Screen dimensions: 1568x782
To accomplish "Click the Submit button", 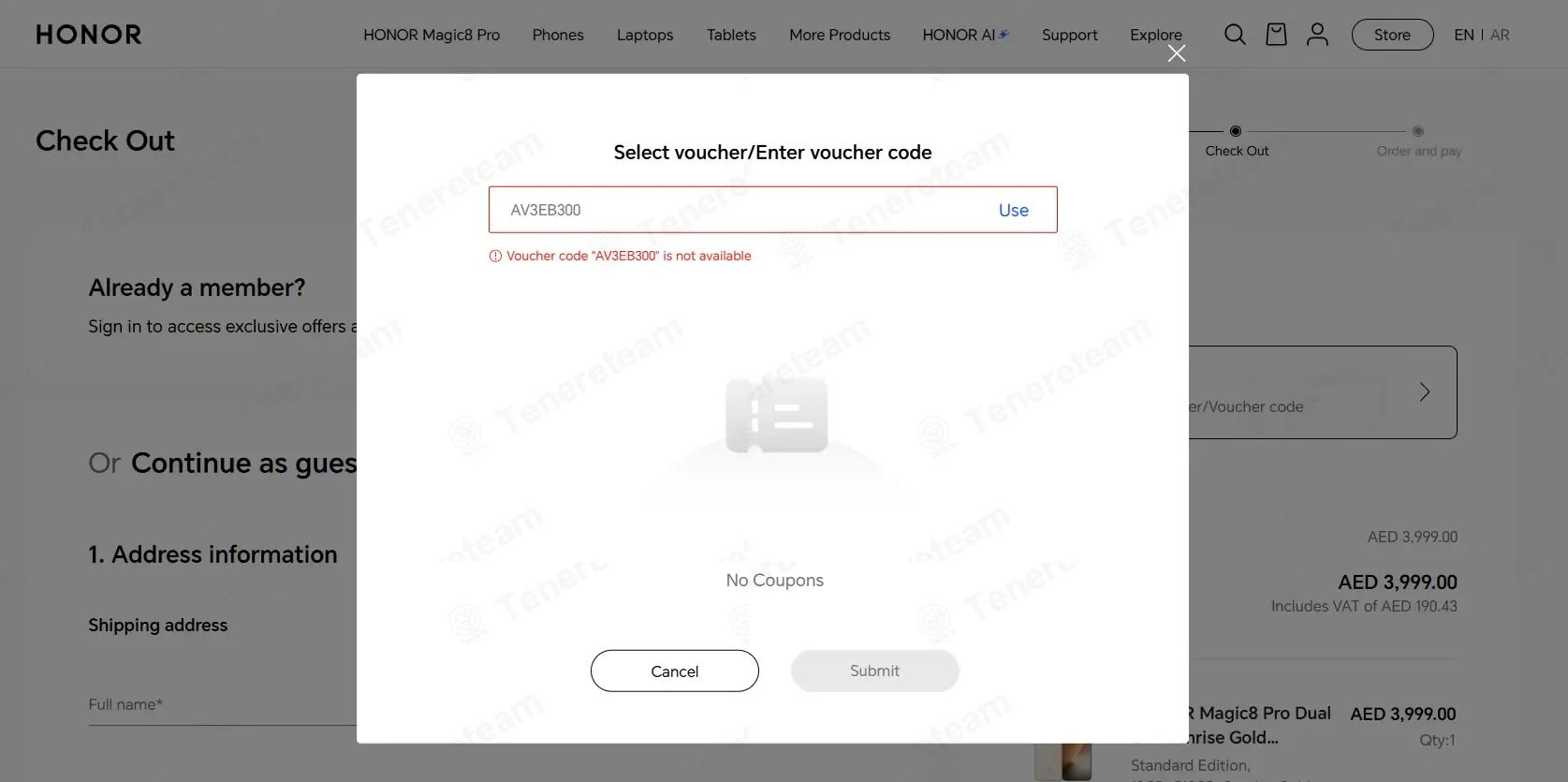I will pyautogui.click(x=874, y=671).
